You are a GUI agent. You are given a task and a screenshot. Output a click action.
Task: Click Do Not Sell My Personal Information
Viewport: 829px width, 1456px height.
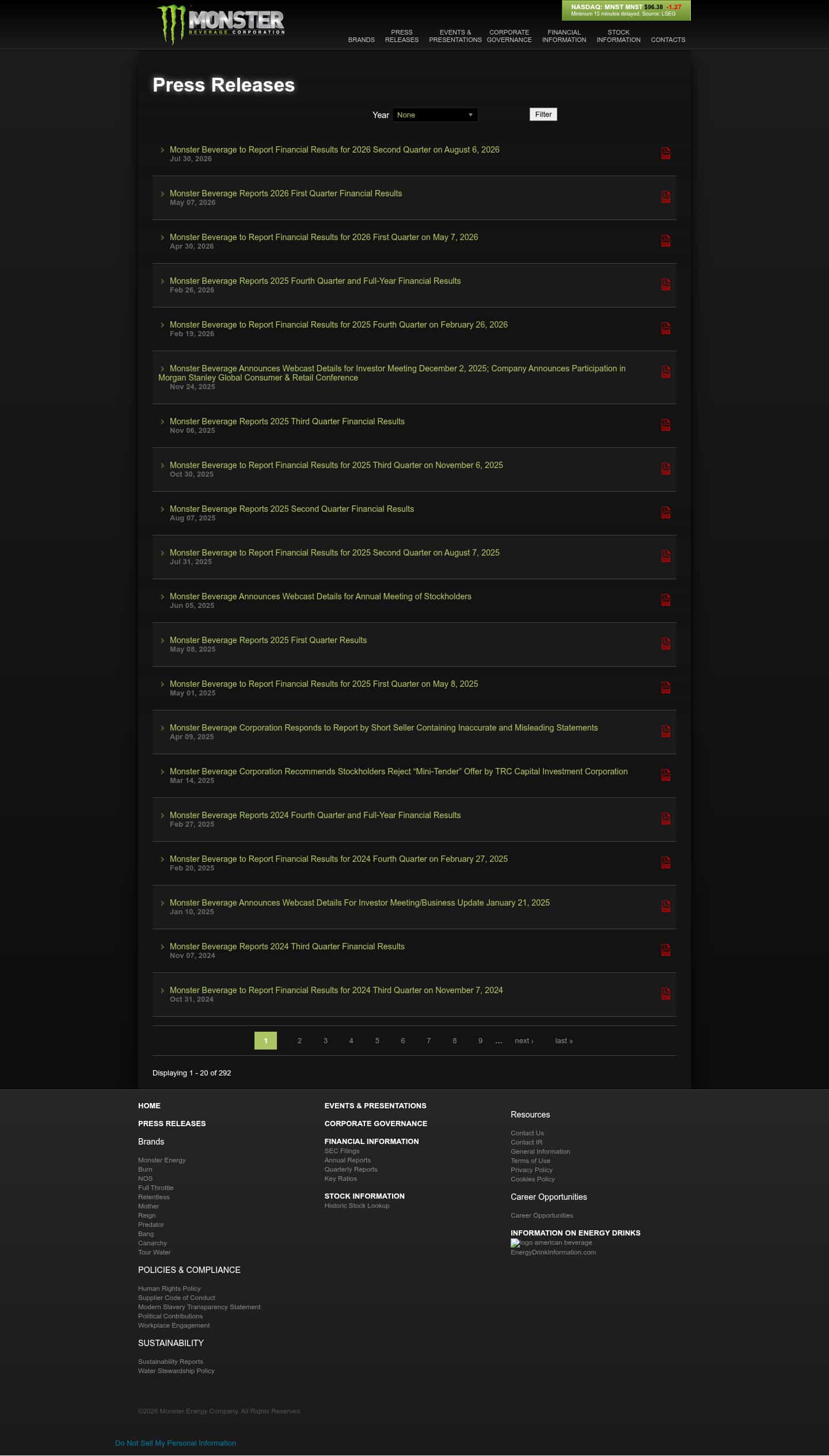[176, 1443]
